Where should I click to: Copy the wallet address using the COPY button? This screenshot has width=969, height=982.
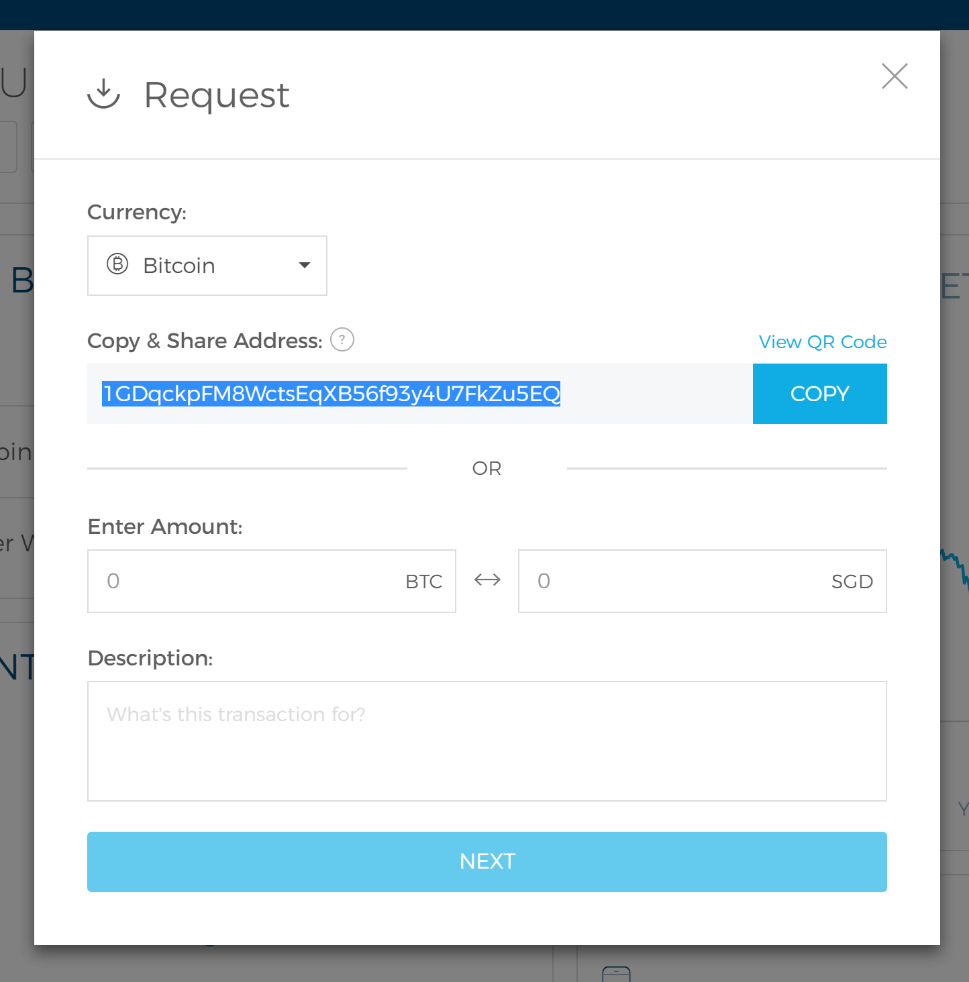(x=819, y=393)
